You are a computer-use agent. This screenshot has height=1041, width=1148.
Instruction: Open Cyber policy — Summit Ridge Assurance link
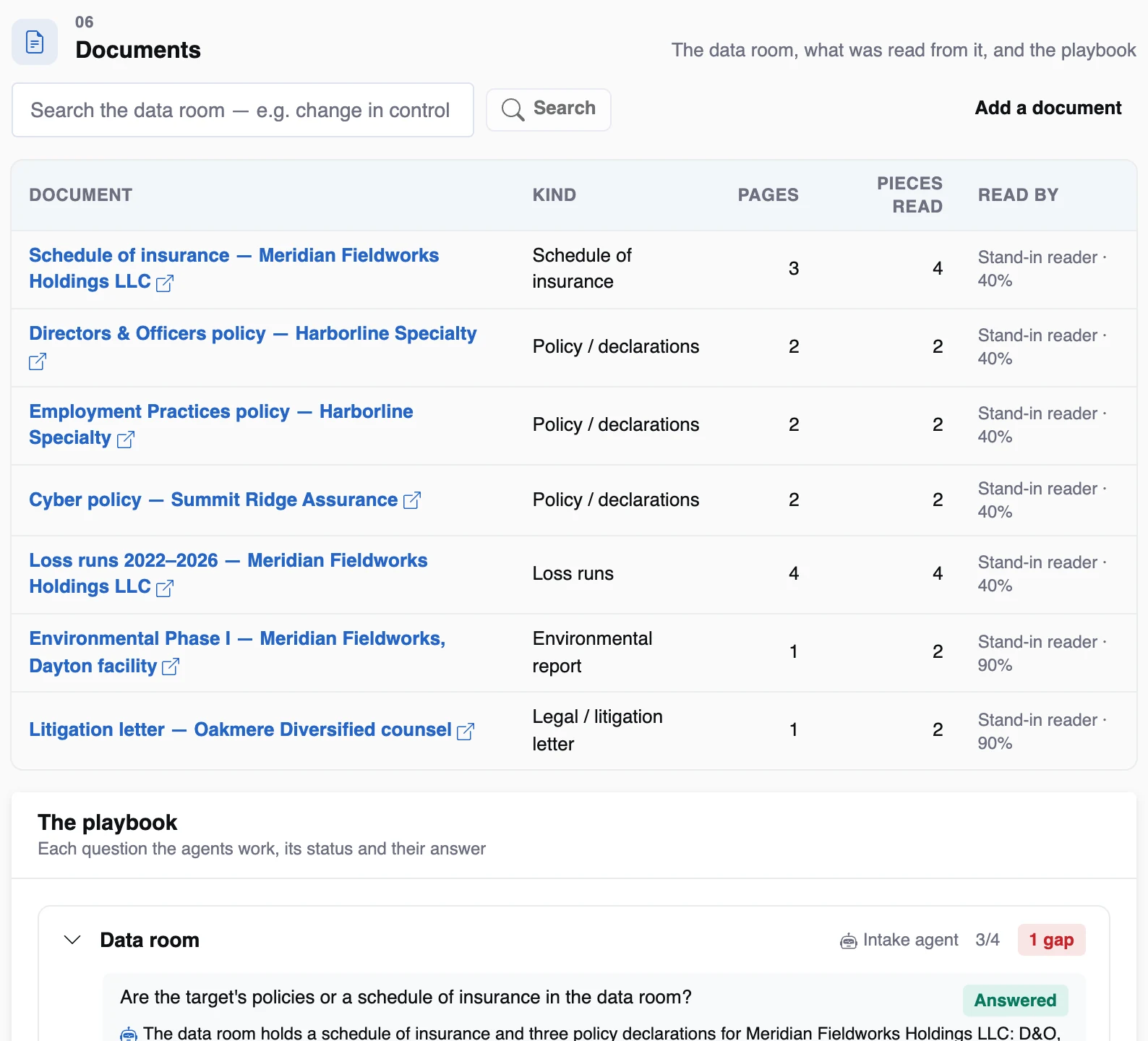tap(213, 500)
